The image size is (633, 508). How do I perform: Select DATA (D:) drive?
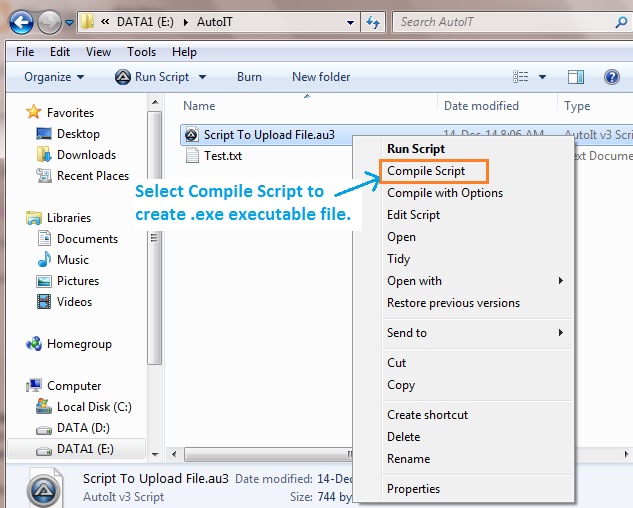click(83, 428)
